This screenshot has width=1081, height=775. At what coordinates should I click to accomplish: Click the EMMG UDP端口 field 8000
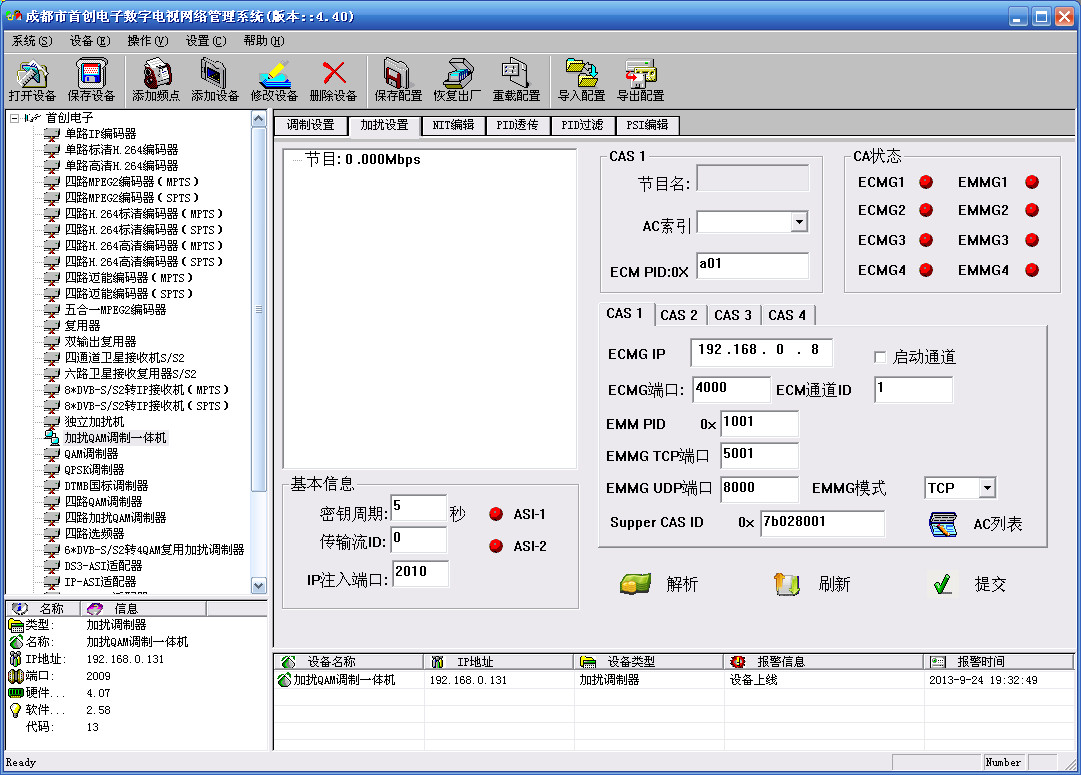click(x=759, y=489)
